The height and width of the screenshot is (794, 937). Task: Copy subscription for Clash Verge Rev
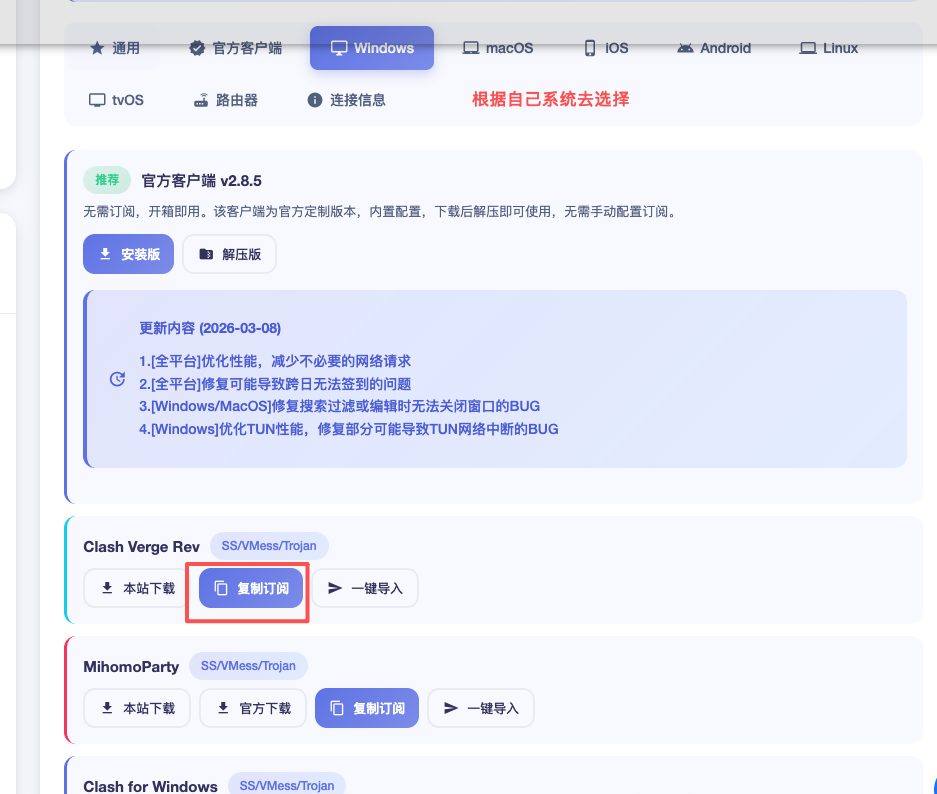(x=251, y=588)
